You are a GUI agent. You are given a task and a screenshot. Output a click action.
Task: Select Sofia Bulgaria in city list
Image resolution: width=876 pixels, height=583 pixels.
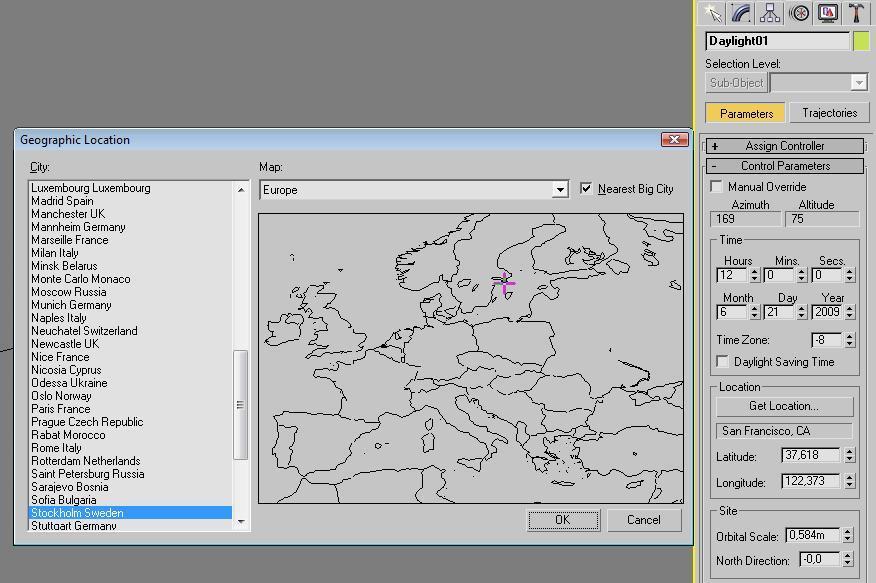(130, 500)
